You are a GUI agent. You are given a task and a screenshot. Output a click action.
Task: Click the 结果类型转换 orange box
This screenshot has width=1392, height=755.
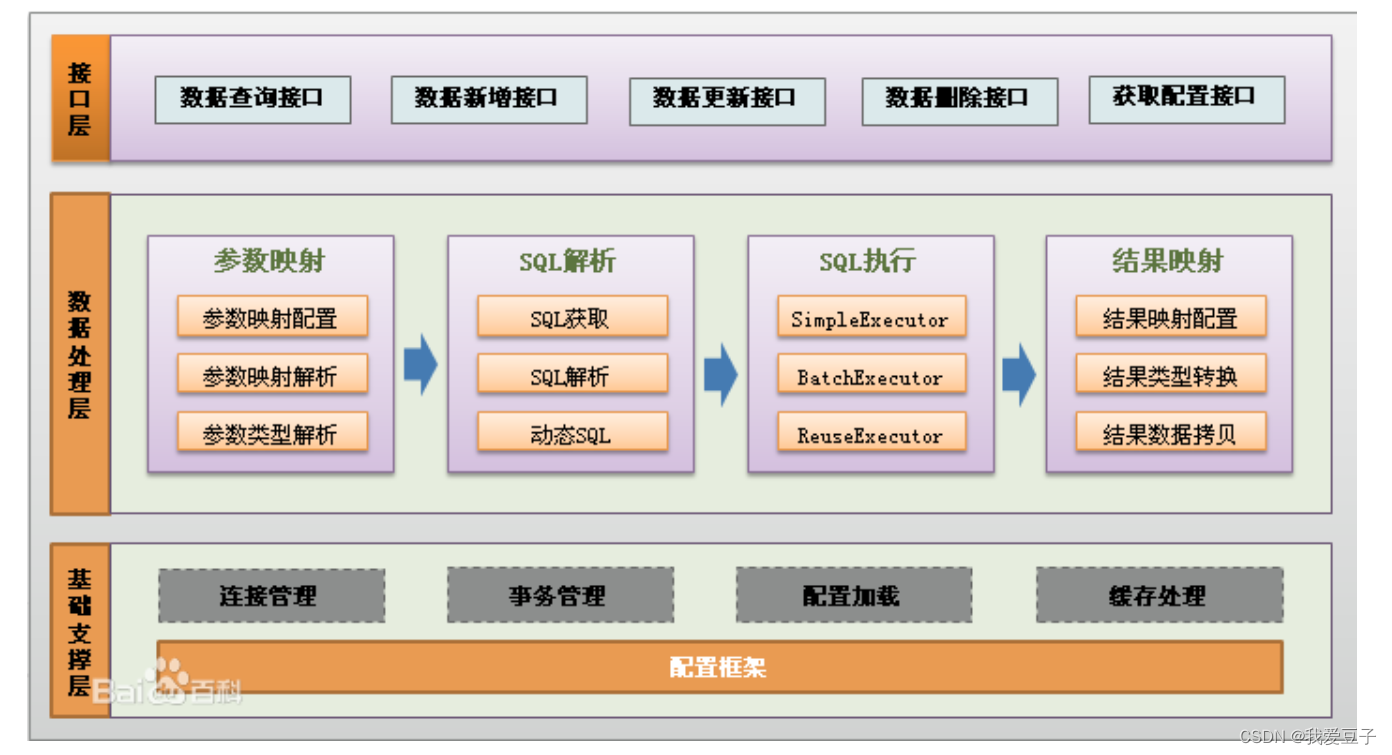(x=1171, y=375)
